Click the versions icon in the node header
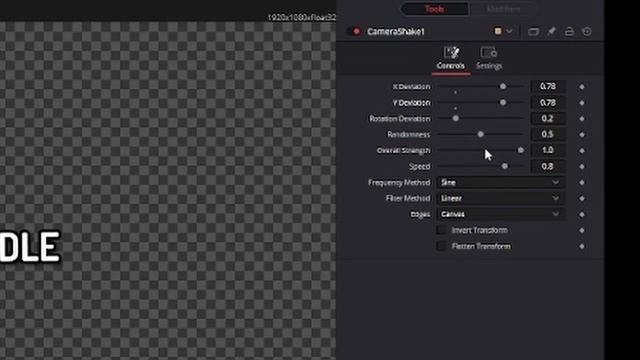The image size is (640, 360). [x=533, y=31]
